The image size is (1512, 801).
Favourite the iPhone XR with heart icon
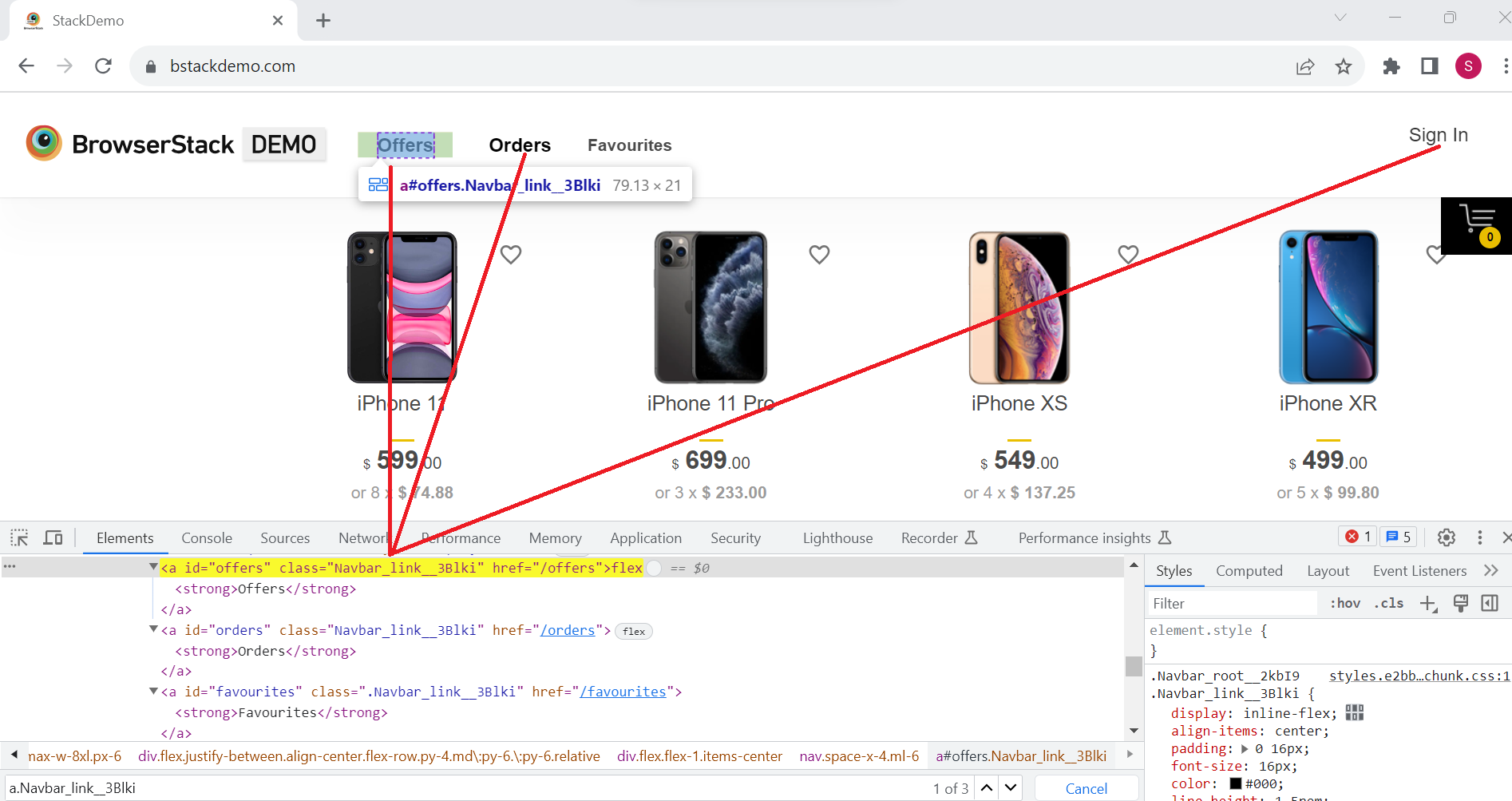pyautogui.click(x=1435, y=255)
